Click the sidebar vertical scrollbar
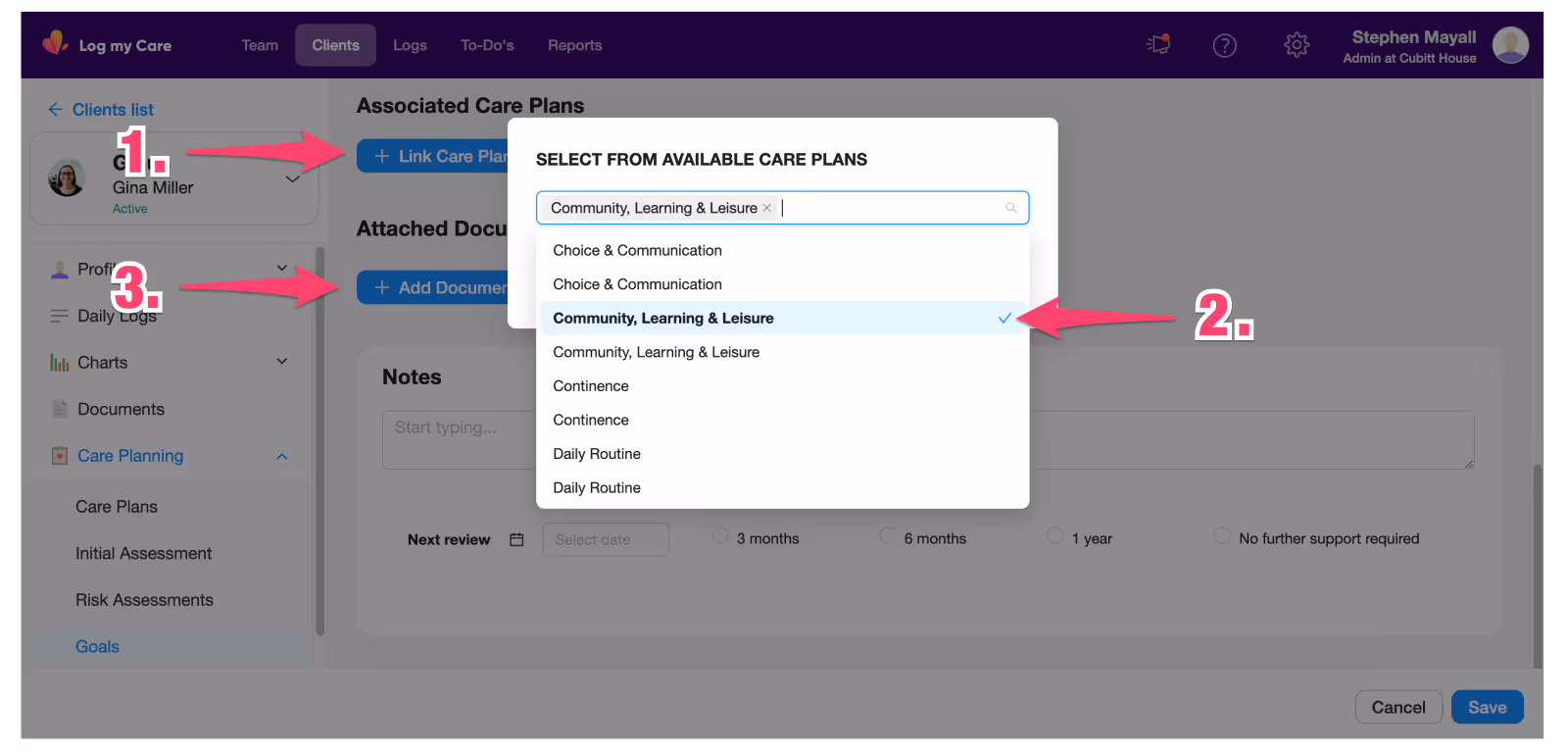 click(319, 441)
